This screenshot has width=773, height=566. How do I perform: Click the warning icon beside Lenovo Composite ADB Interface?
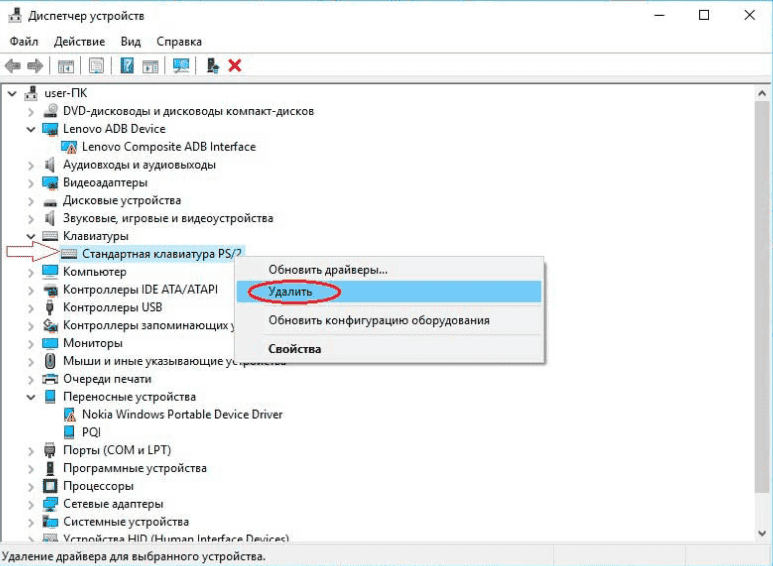pos(69,147)
